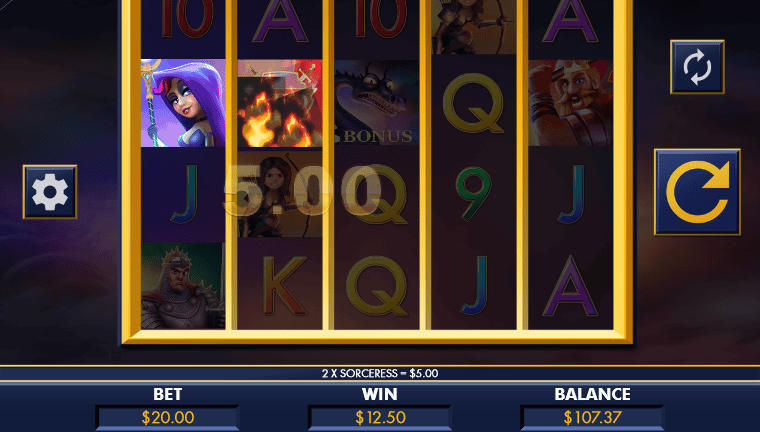
Task: Click the 2 X SORCERESS win message bar
Action: click(x=380, y=373)
